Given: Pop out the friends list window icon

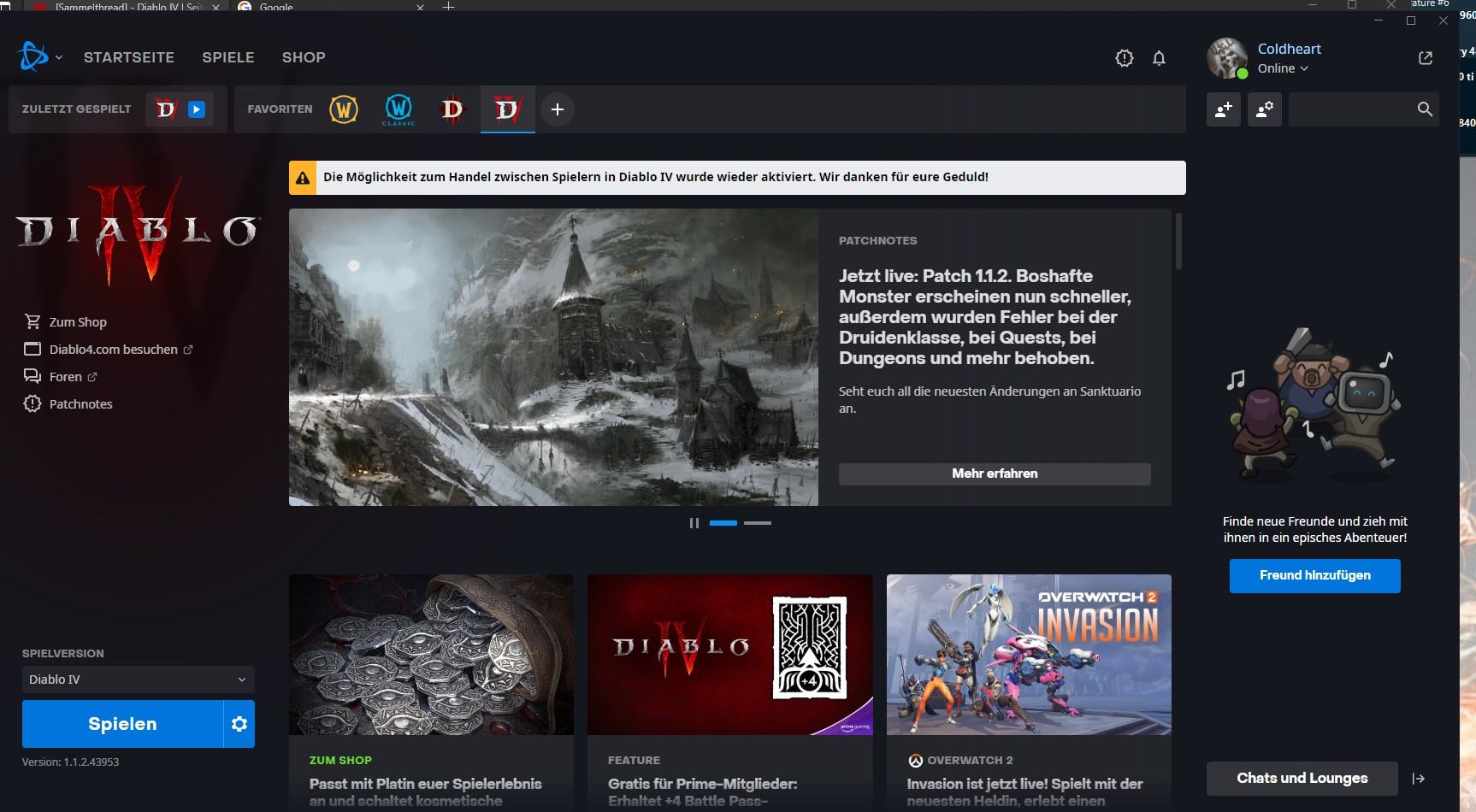Looking at the screenshot, I should point(1426,57).
